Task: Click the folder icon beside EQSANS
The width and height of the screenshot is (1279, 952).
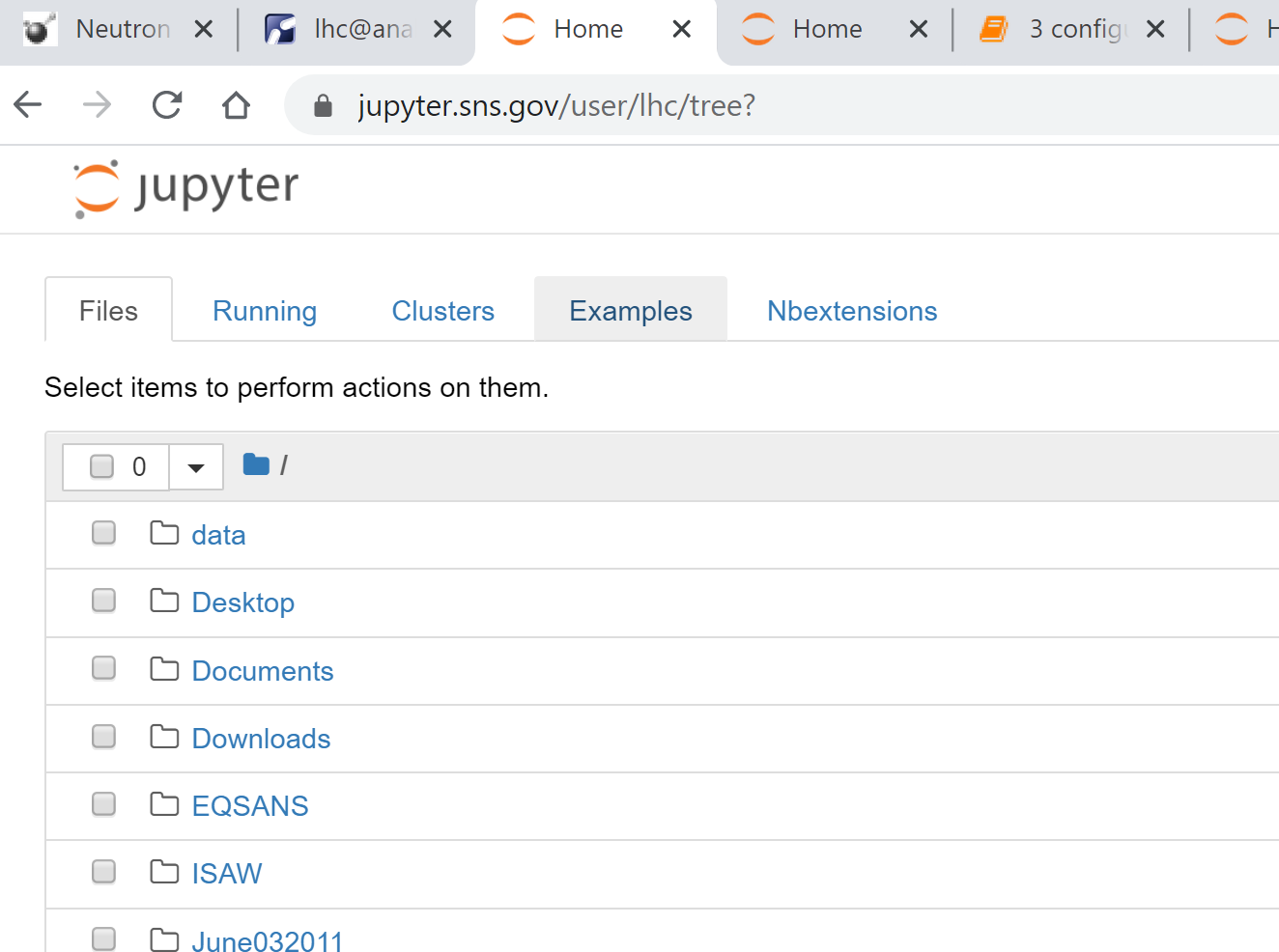Action: pyautogui.click(x=164, y=804)
